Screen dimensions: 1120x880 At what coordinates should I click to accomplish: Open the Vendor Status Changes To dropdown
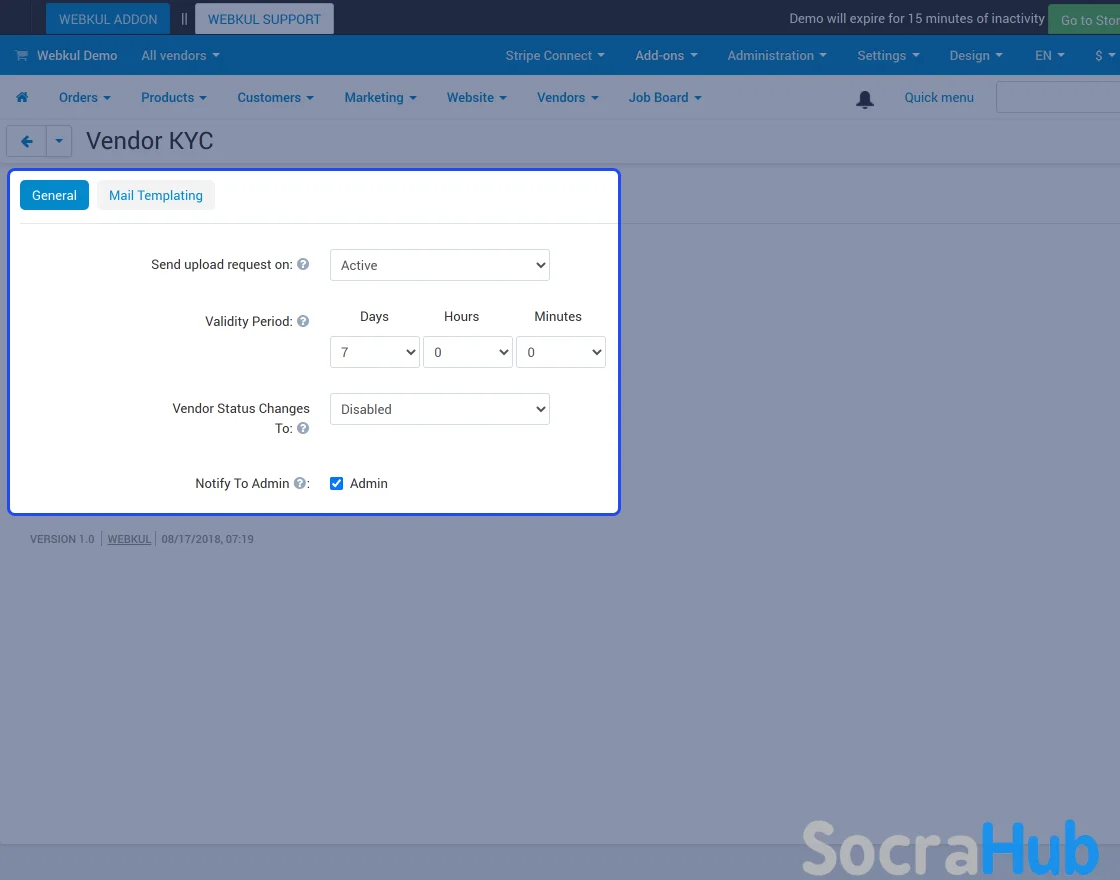440,409
